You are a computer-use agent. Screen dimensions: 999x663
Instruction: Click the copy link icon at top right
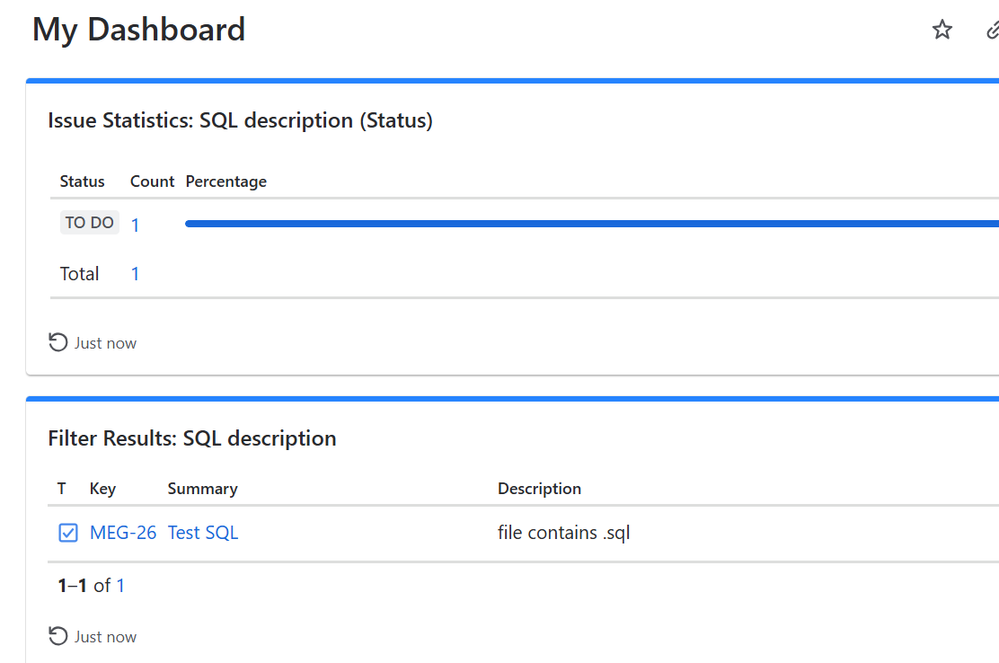(x=991, y=30)
